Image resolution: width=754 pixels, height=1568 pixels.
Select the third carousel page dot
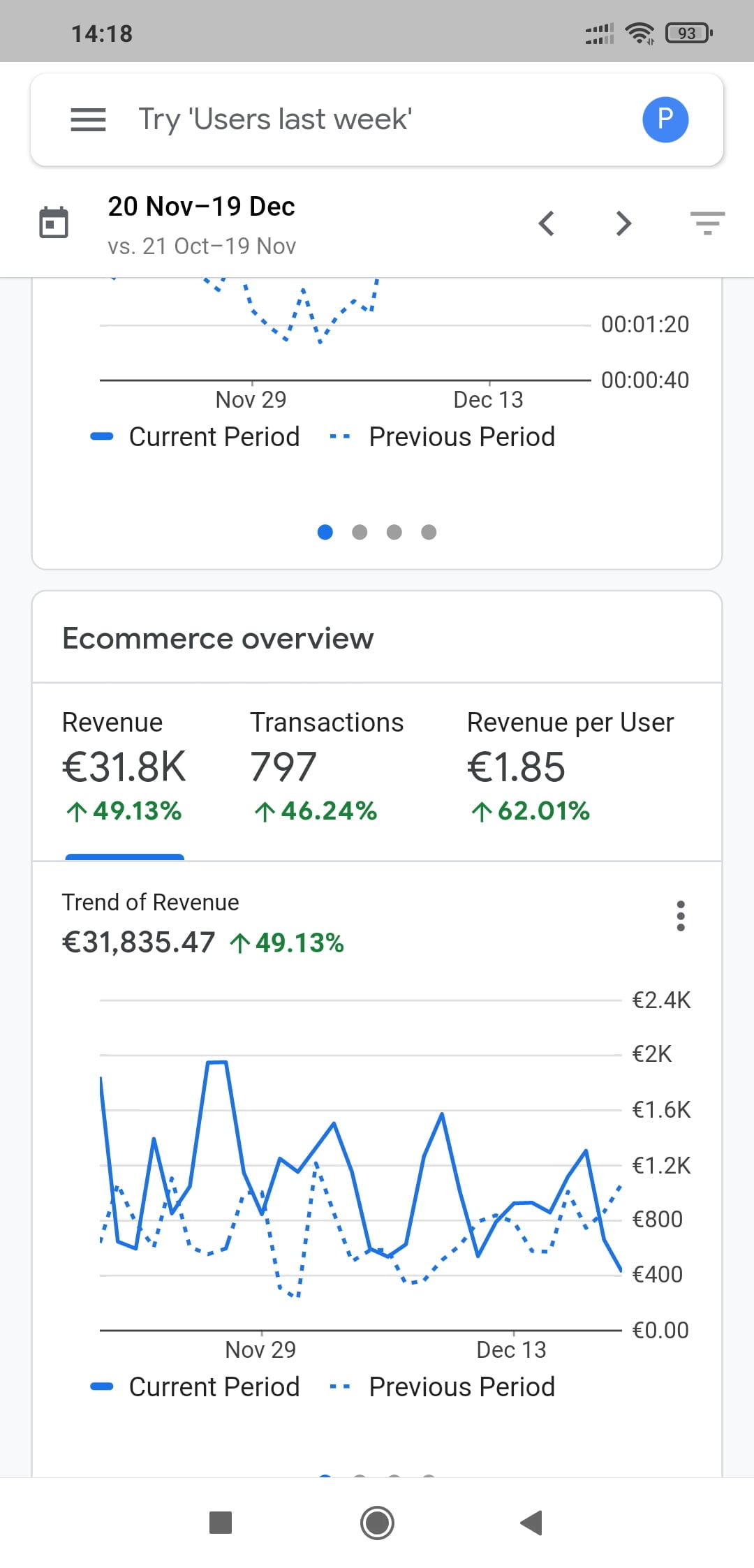pos(394,533)
